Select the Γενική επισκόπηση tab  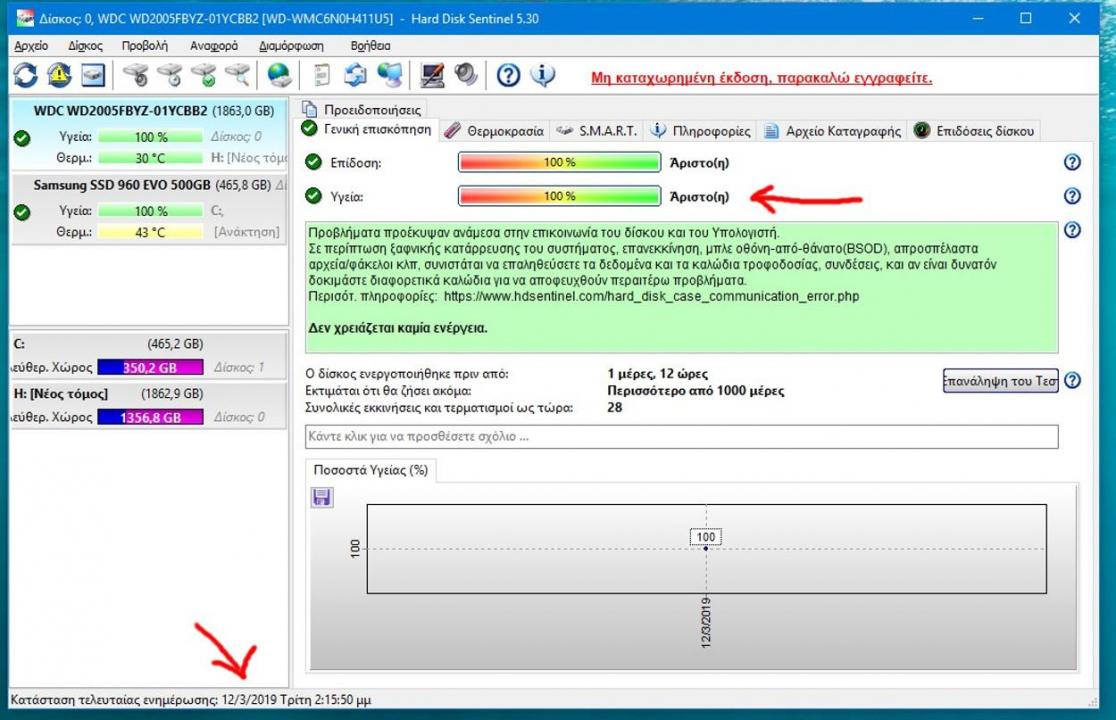pyautogui.click(x=367, y=129)
